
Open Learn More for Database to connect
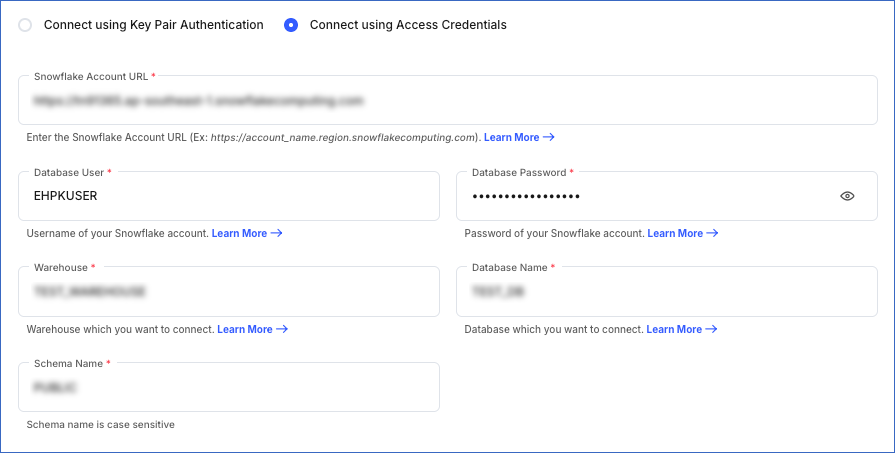pos(682,329)
